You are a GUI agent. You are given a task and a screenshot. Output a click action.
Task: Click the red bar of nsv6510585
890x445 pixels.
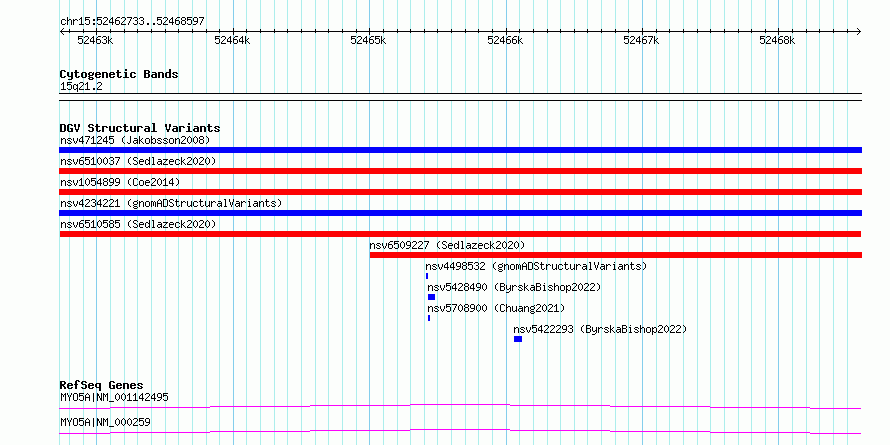click(460, 234)
